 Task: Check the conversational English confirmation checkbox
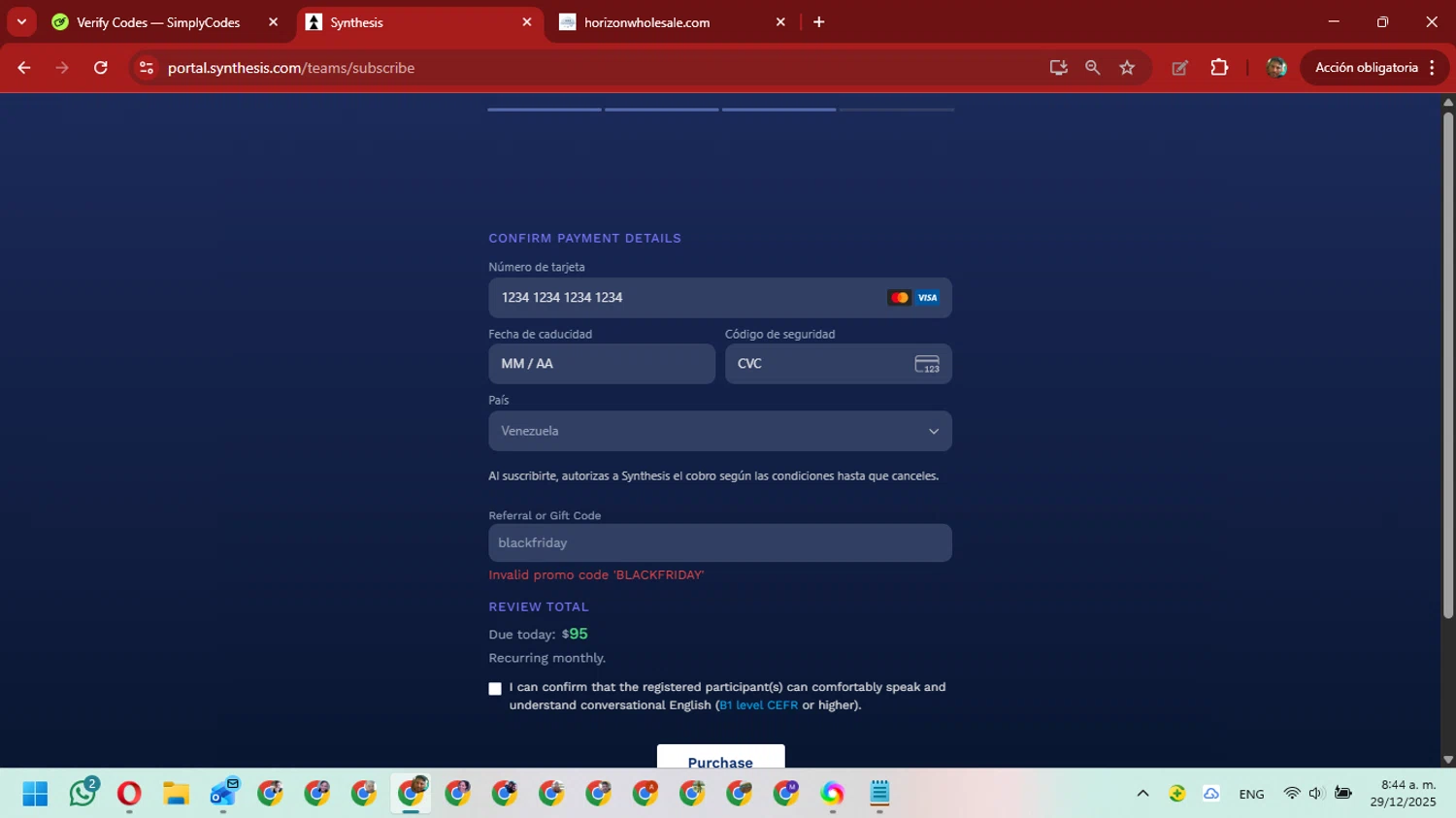(495, 689)
